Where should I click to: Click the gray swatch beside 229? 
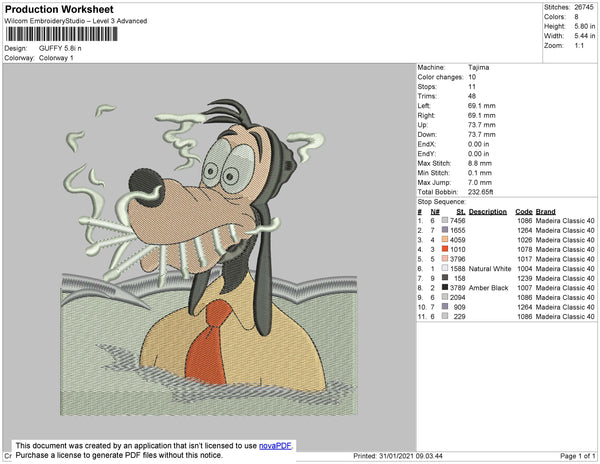(x=445, y=316)
